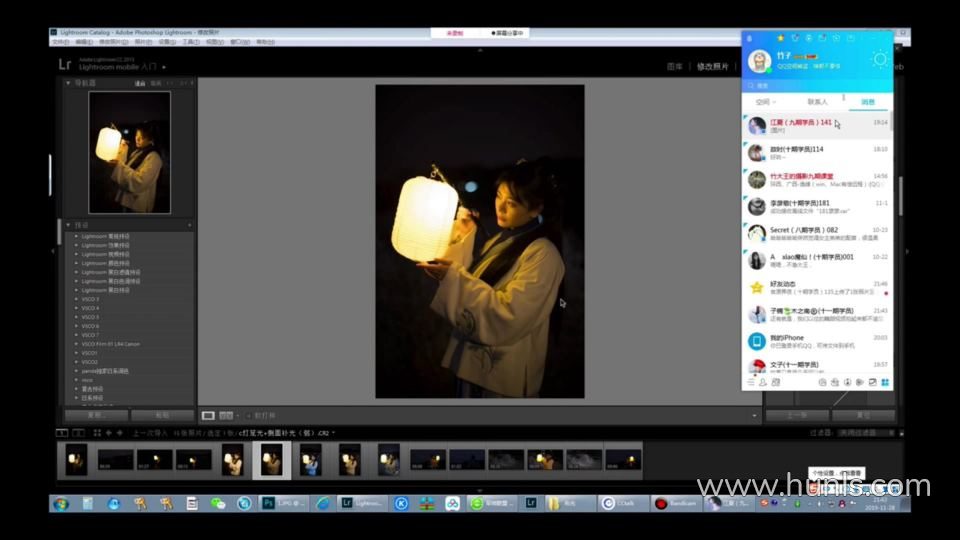Click the 复制... button

pos(97,415)
